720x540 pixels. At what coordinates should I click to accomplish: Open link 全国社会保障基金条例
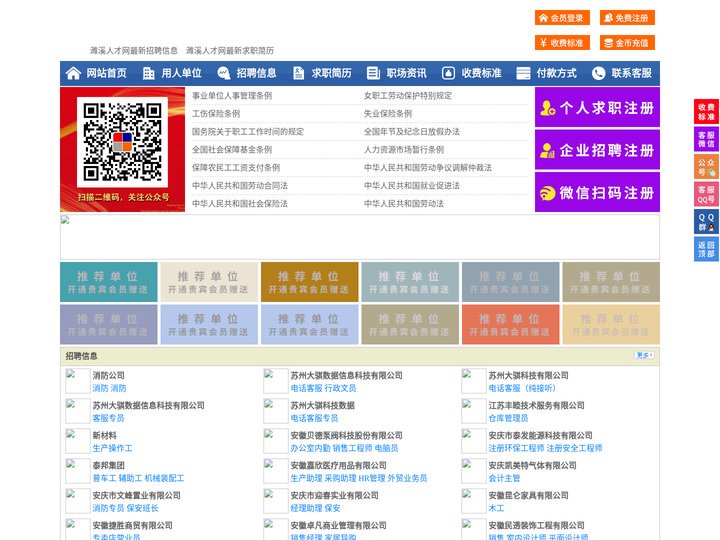[232, 149]
